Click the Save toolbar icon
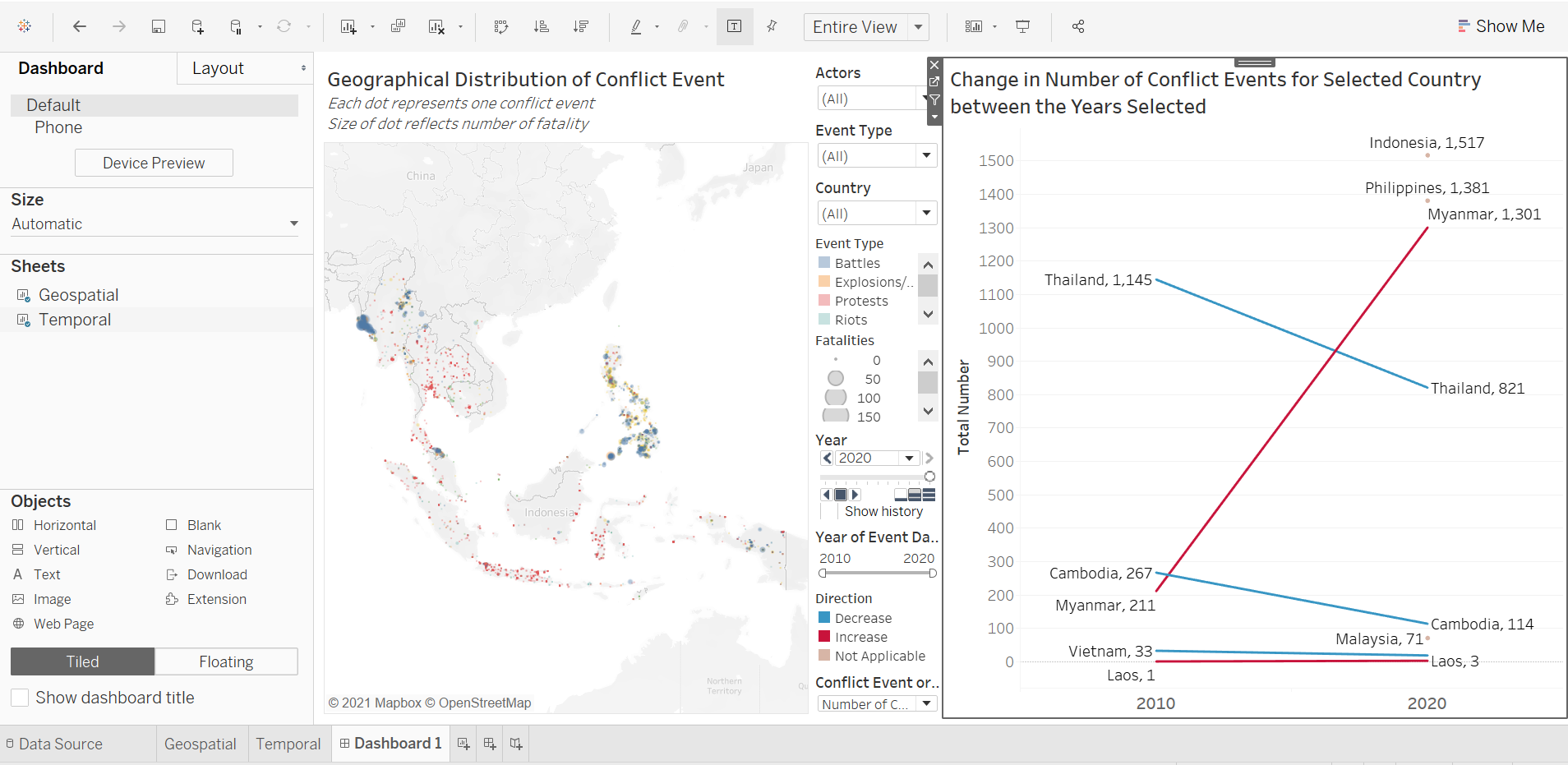The width and height of the screenshot is (1568, 765). pyautogui.click(x=159, y=26)
